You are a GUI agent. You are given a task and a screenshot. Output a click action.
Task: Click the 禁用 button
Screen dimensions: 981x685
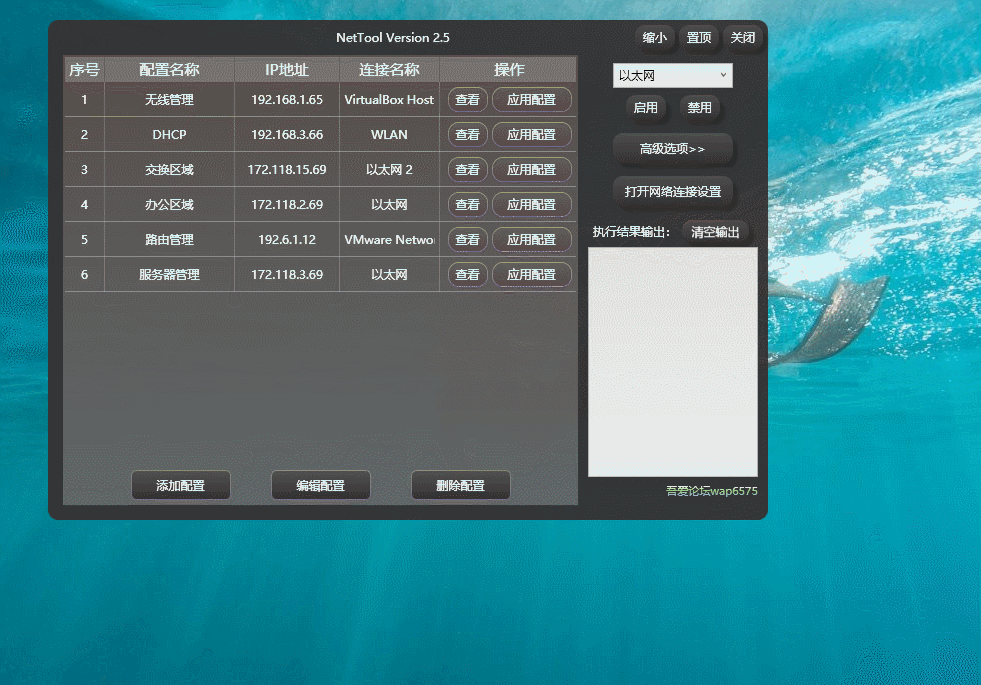coord(699,108)
